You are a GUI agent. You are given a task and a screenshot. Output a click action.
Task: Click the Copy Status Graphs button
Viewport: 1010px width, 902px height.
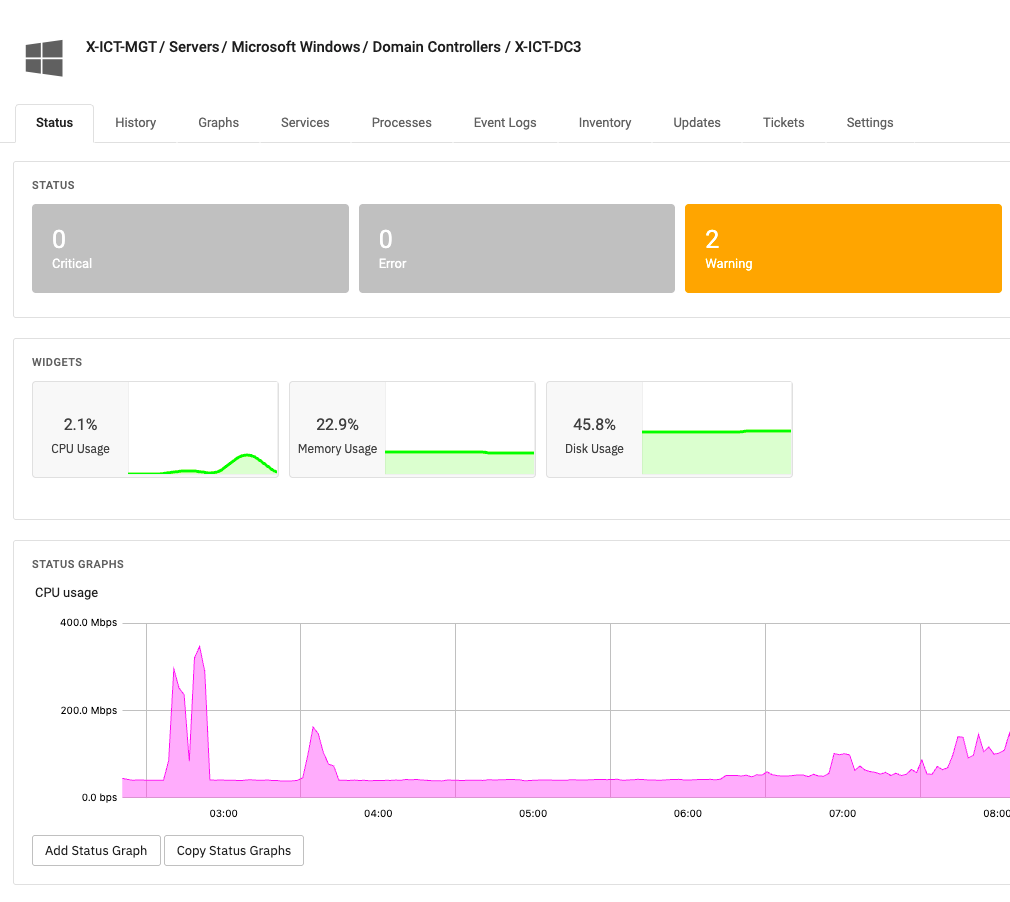pos(233,850)
